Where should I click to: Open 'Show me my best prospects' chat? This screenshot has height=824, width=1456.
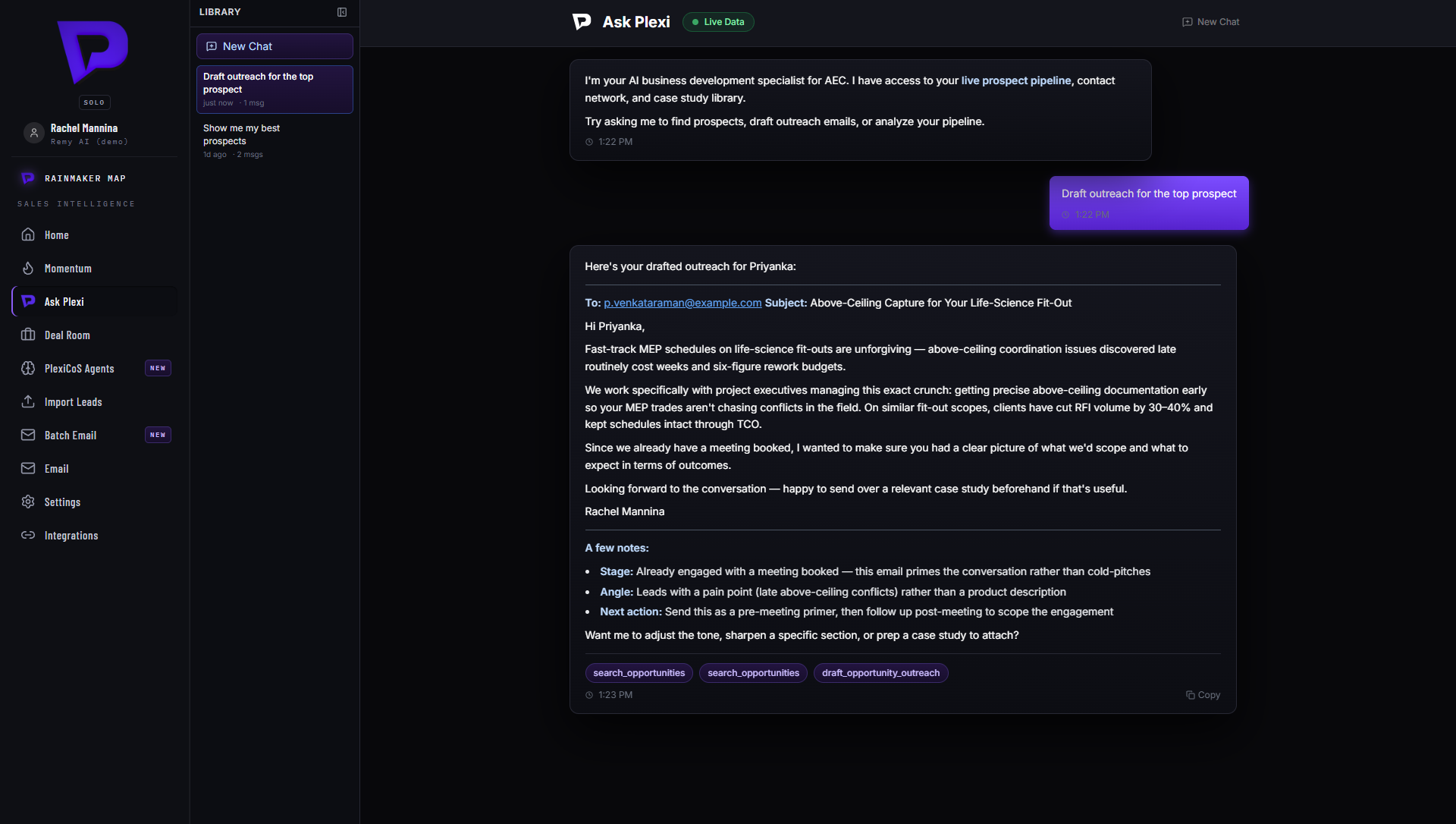point(275,140)
